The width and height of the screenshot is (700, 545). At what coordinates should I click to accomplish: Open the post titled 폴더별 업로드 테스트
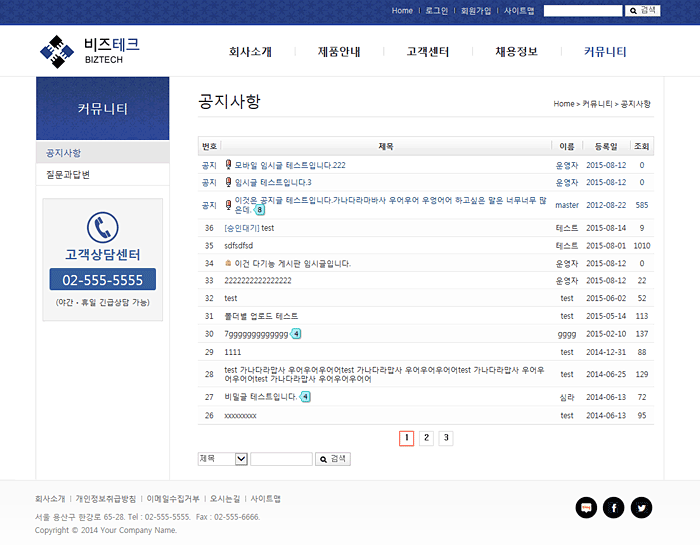(x=261, y=316)
